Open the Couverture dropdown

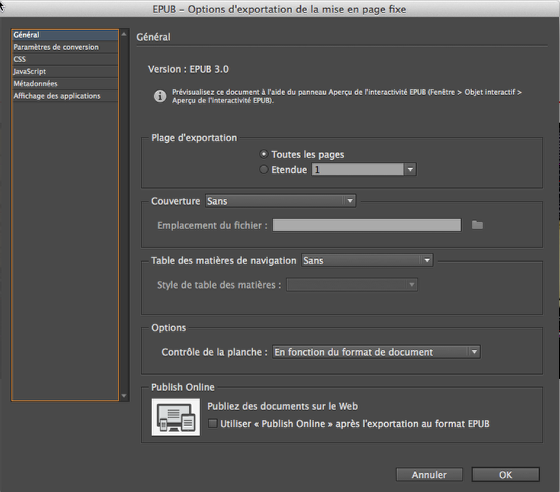pyautogui.click(x=280, y=201)
